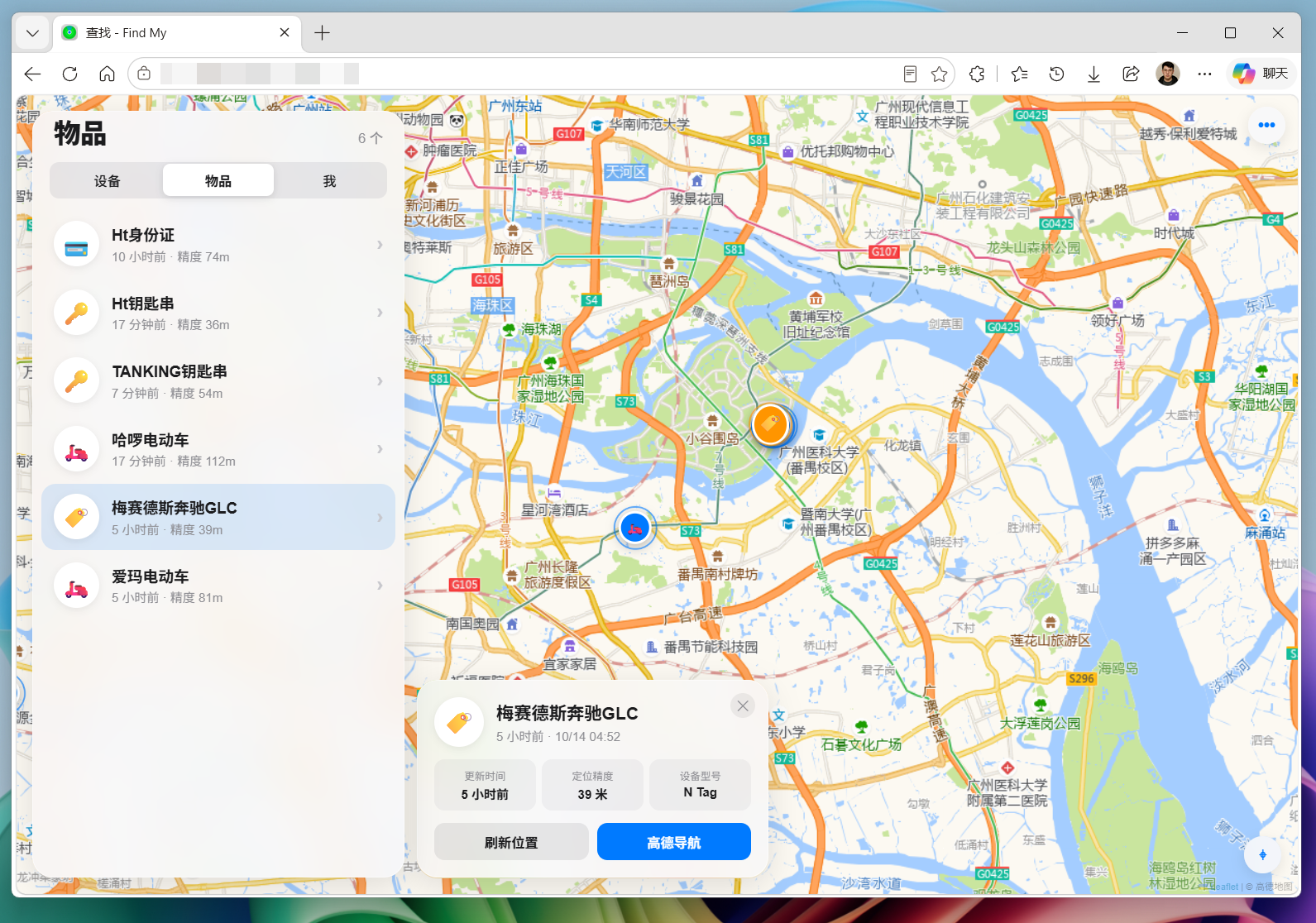This screenshot has height=923, width=1316.
Task: Click the 高德导航 button
Action: click(674, 842)
